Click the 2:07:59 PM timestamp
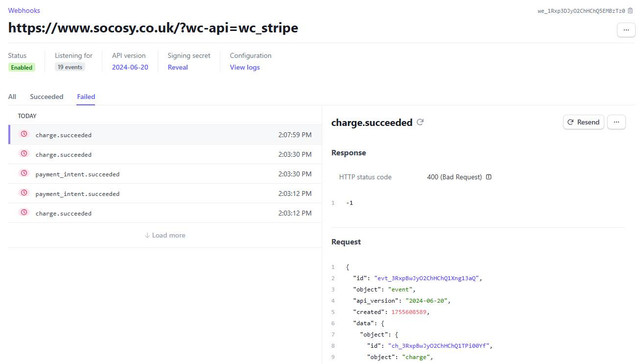This screenshot has height=364, width=640. (295, 135)
